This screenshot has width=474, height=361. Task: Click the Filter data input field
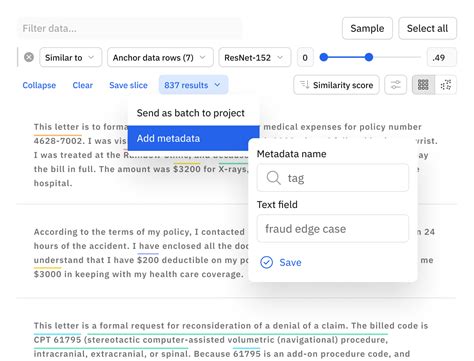tap(129, 28)
